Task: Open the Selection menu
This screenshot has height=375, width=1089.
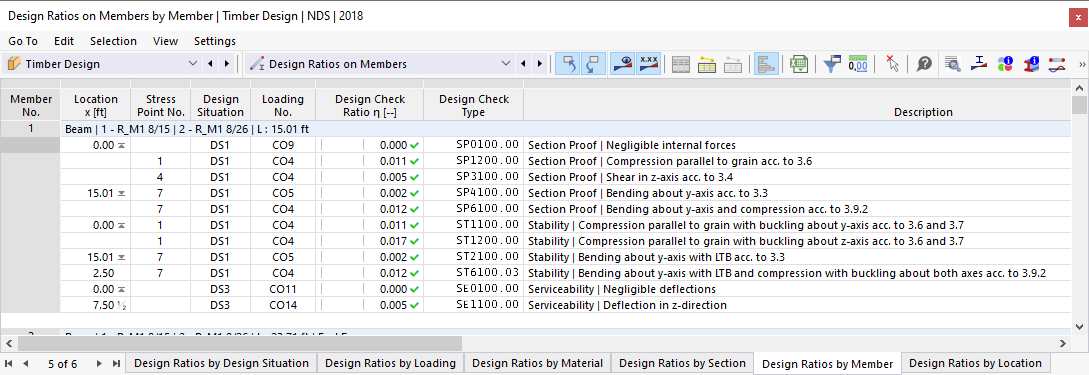Action: click(113, 41)
